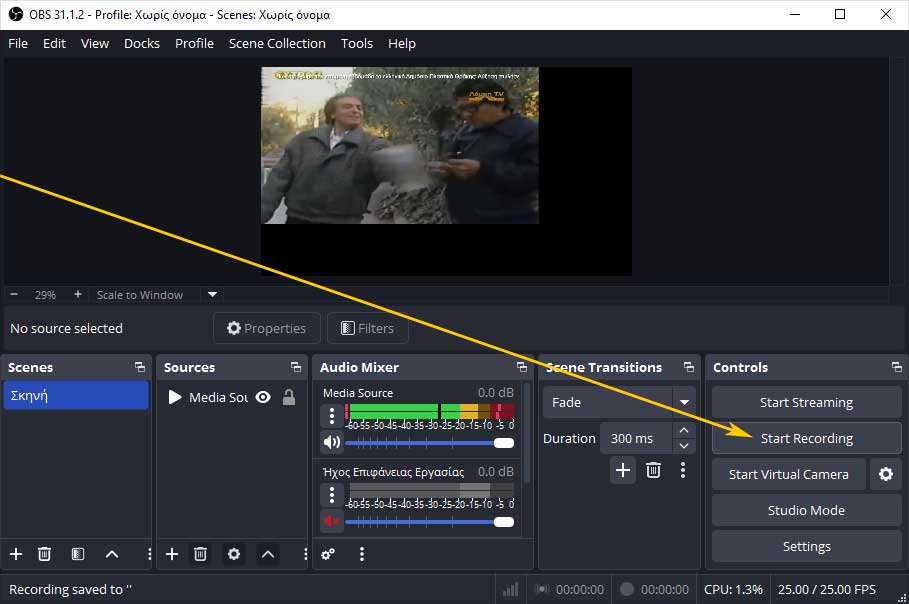909x604 pixels.
Task: Hide Media Source using eye icon
Action: click(x=263, y=397)
